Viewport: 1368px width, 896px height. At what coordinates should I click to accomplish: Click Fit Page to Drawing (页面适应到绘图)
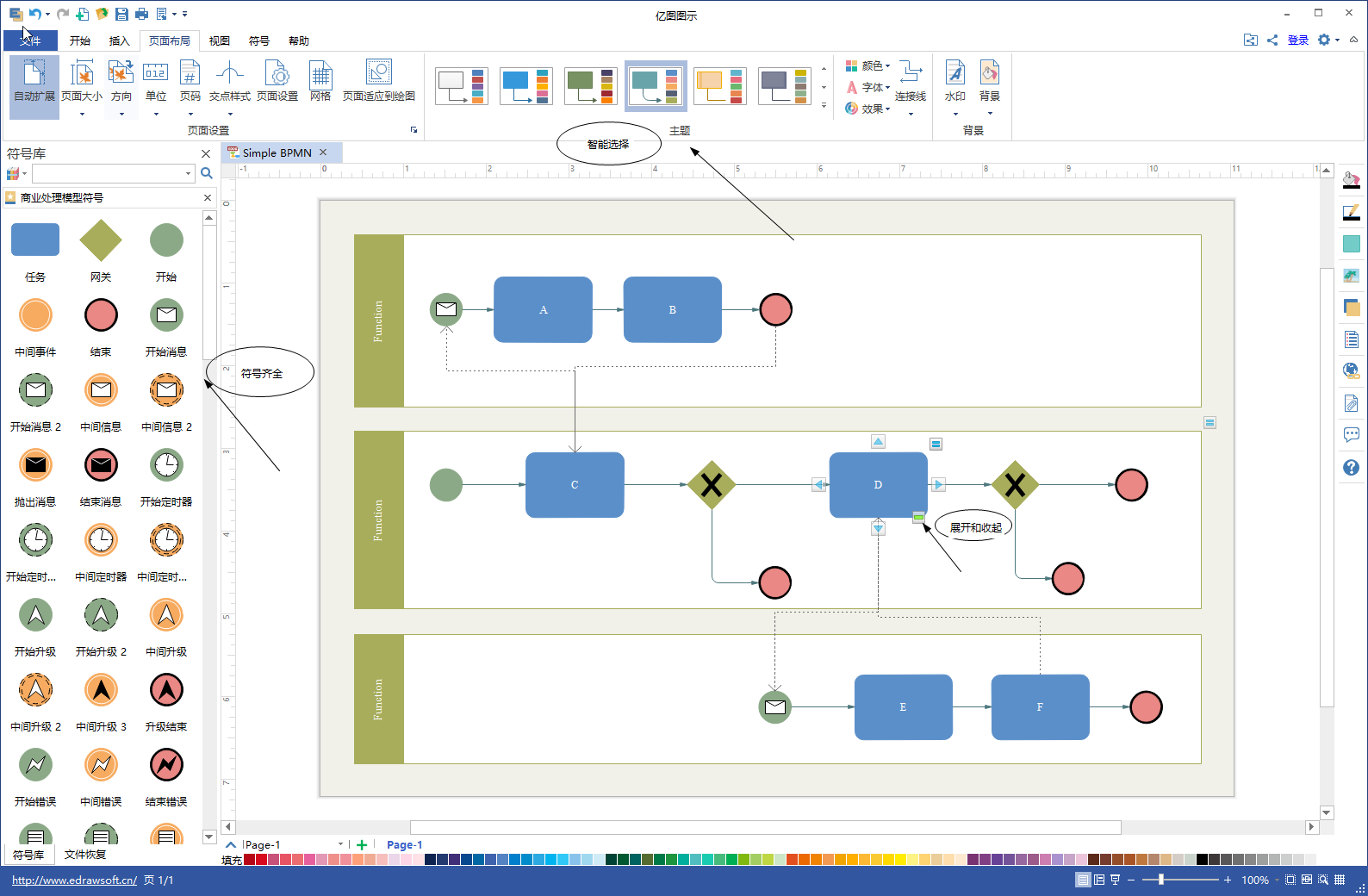[379, 81]
